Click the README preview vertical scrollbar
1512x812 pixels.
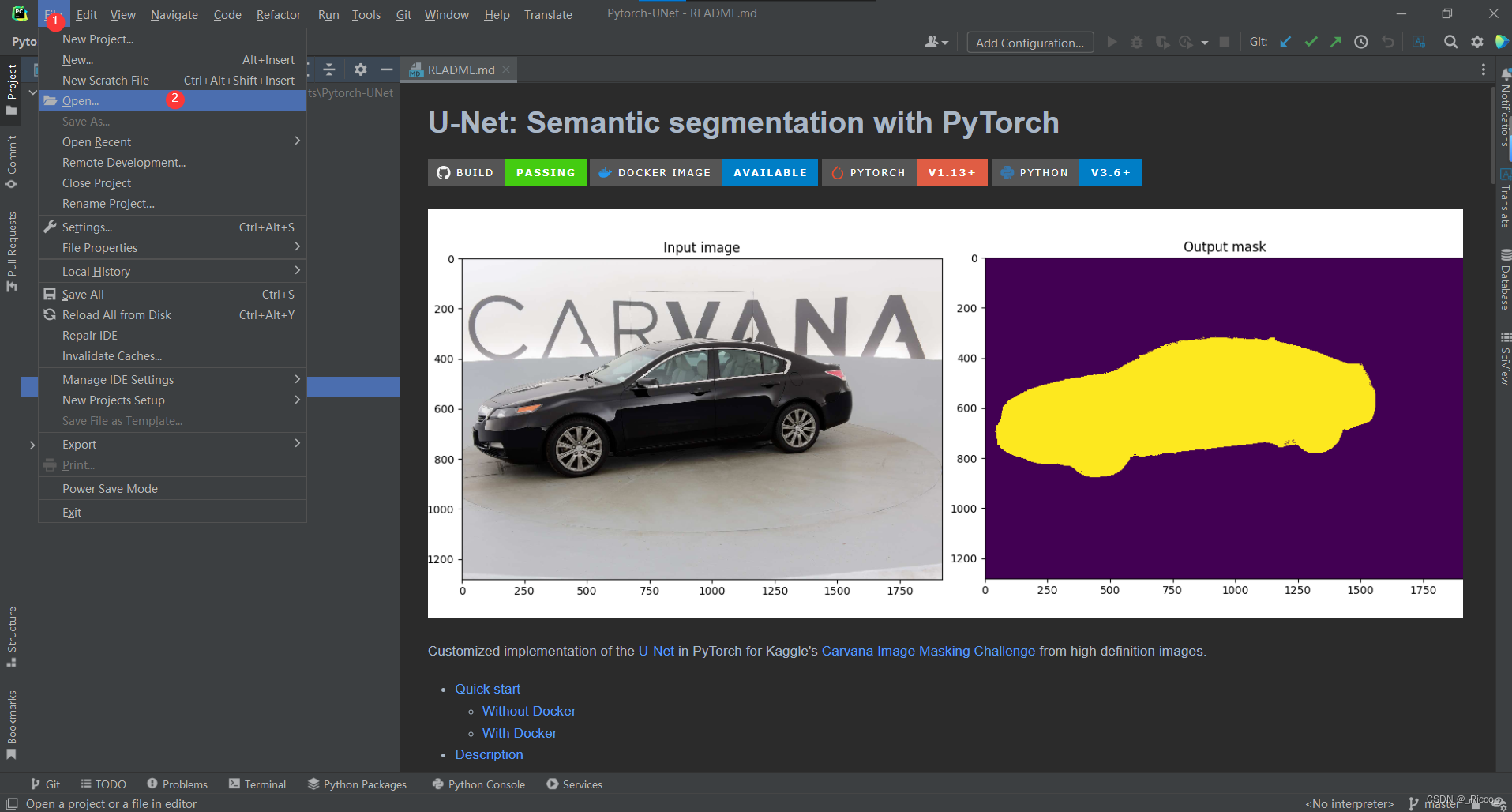click(1491, 134)
